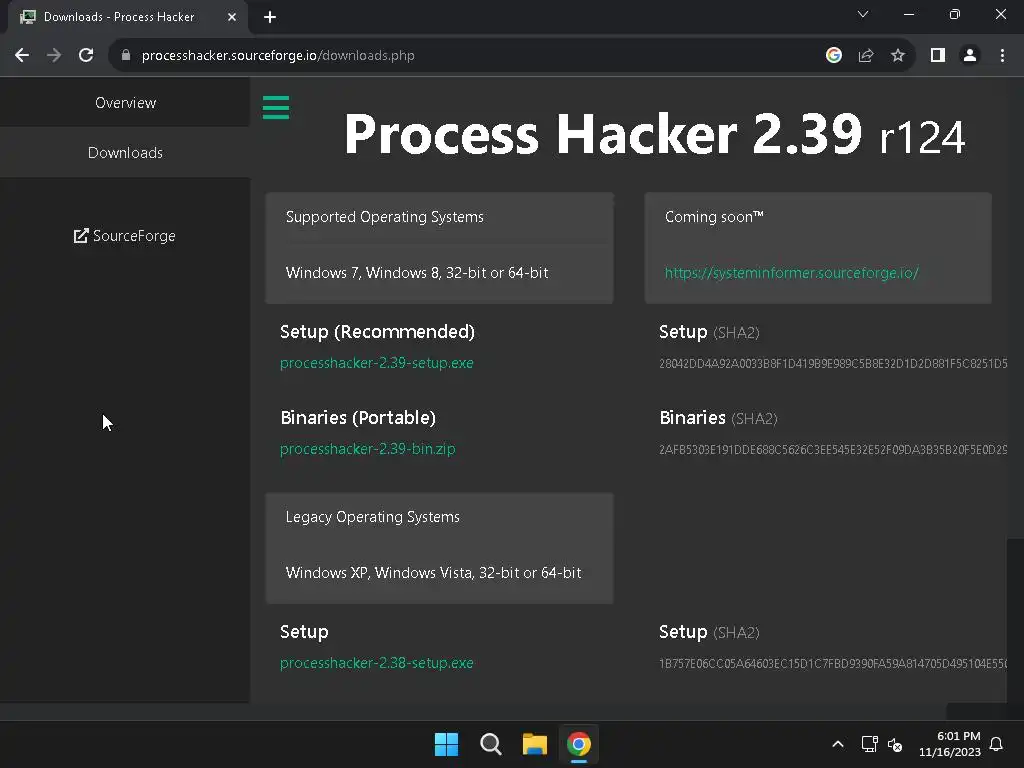1024x768 pixels.
Task: Click the Supported Operating Systems card title
Action: tap(385, 217)
